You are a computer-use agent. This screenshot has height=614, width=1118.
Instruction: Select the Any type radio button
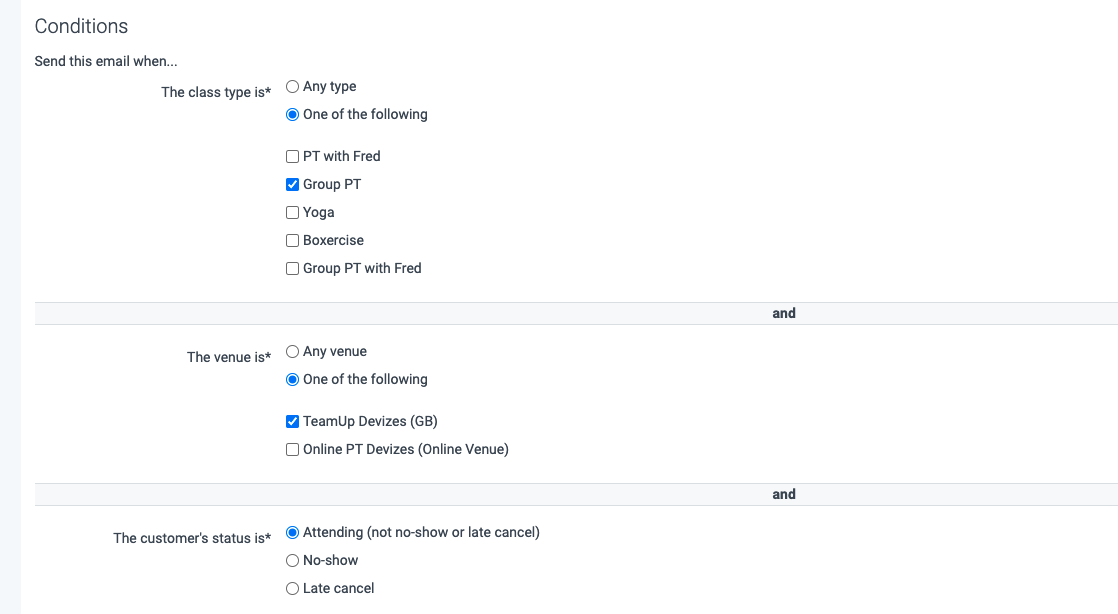[292, 86]
